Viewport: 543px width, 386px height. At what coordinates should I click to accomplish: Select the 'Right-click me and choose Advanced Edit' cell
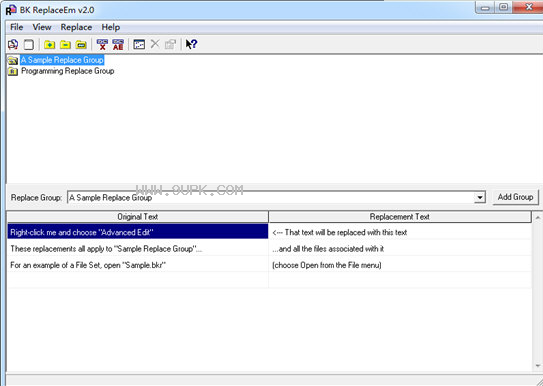pos(138,232)
